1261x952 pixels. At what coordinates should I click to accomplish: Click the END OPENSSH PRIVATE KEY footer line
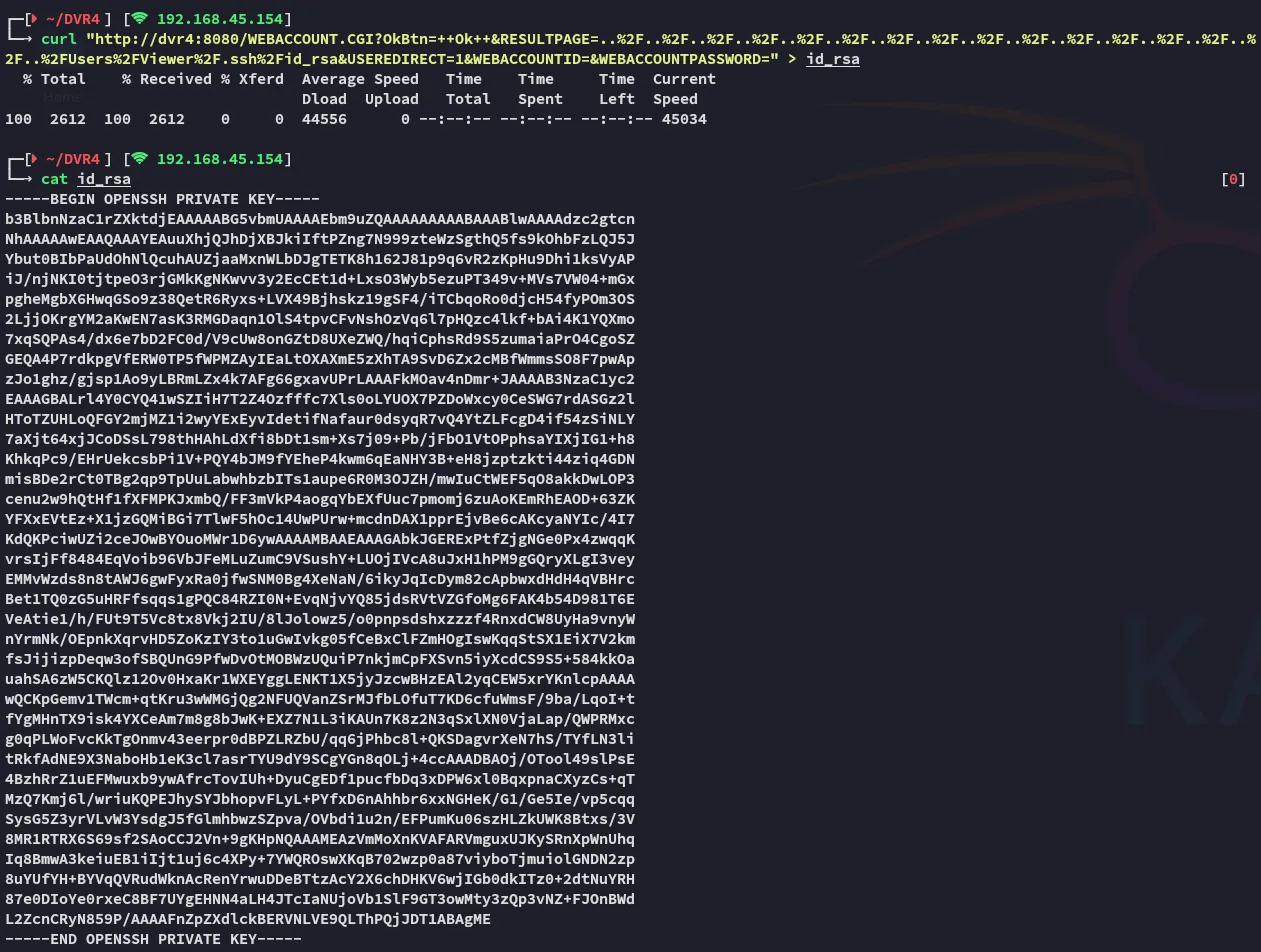[x=154, y=939]
